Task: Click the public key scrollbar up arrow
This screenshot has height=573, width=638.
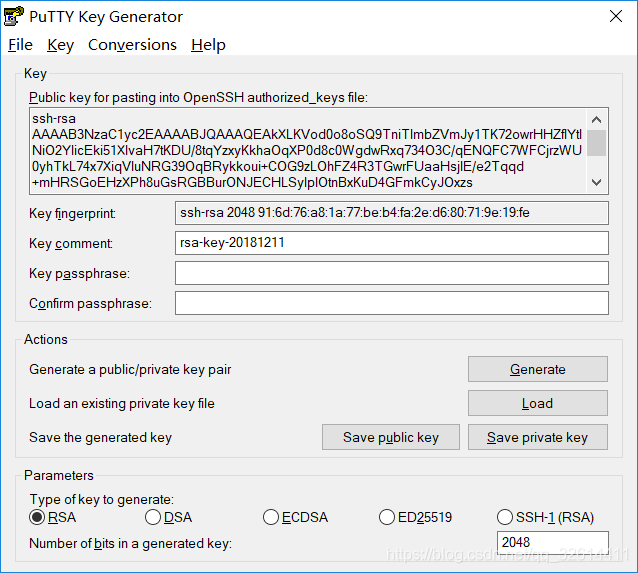Action: click(x=596, y=120)
